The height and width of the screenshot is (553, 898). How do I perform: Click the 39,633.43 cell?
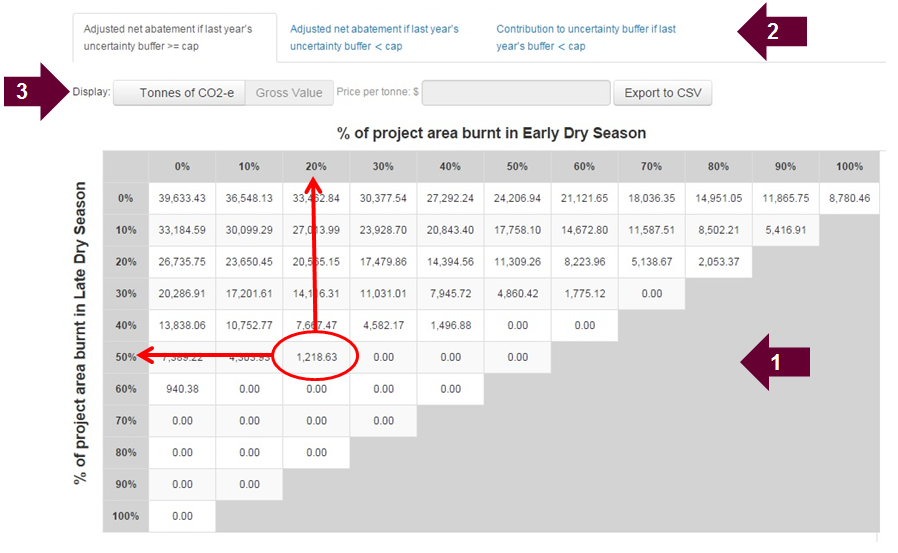[181, 198]
